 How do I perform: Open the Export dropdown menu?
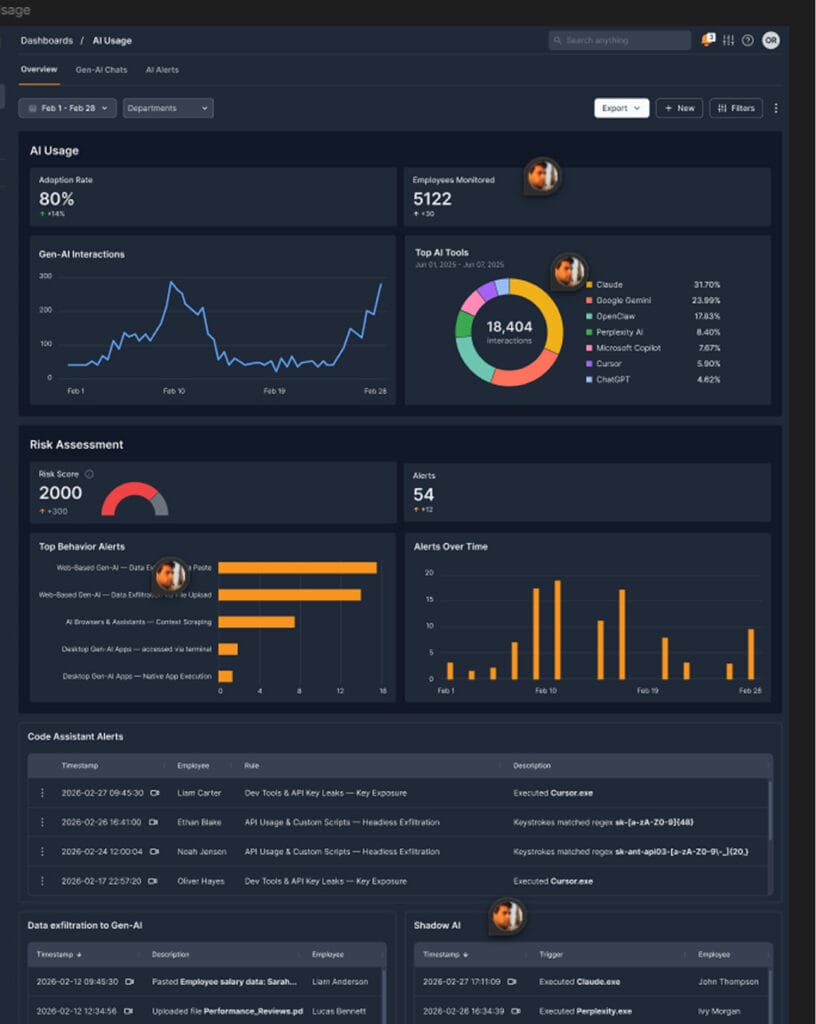click(x=621, y=108)
